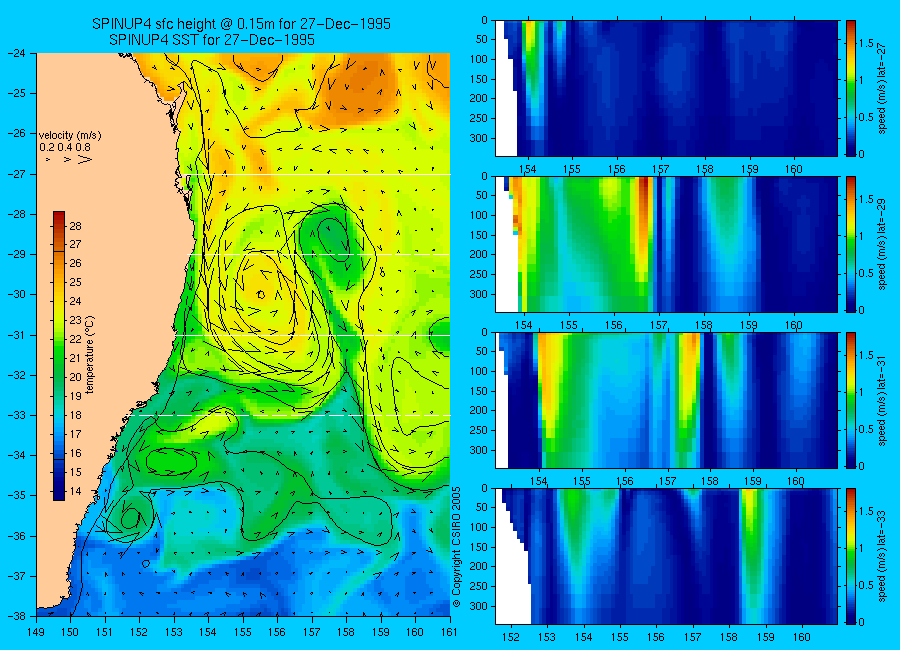Image resolution: width=900 pixels, height=650 pixels.
Task: Click the 152 longitude tick under the lat=-33 plot
Action: 510,637
